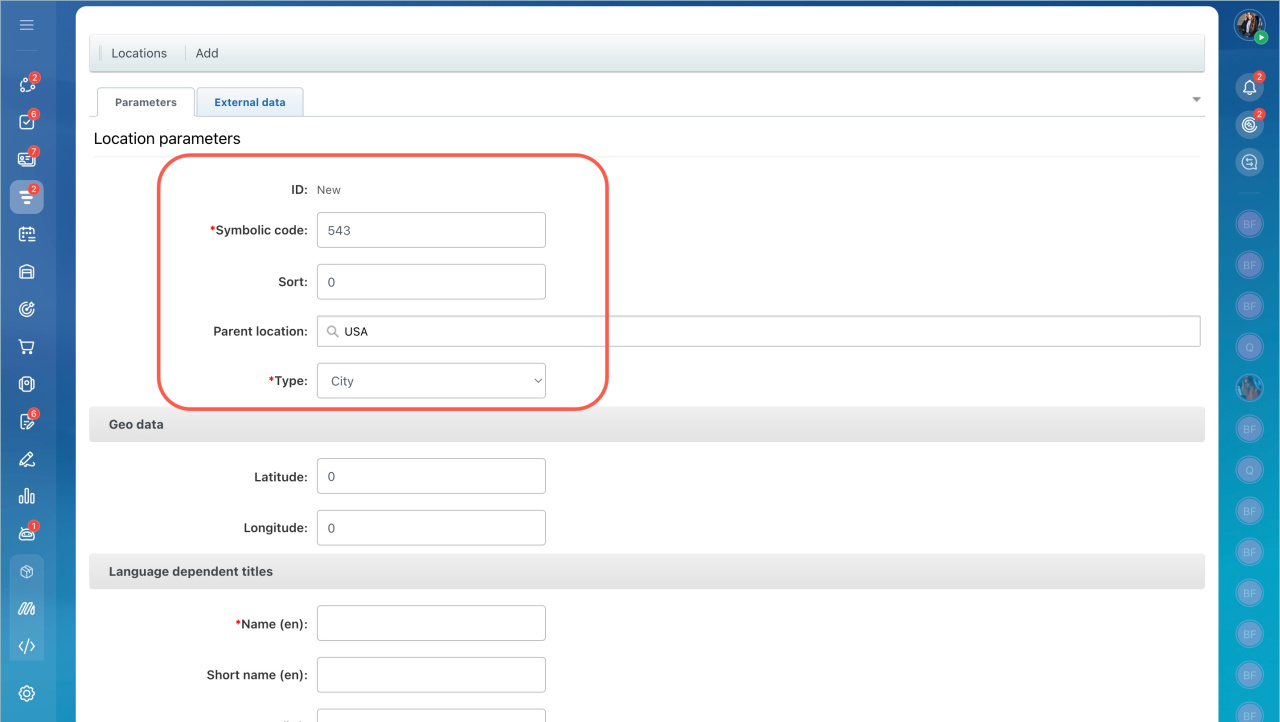
Task: Open the hamburger menu in left sidebar
Action: tap(27, 25)
